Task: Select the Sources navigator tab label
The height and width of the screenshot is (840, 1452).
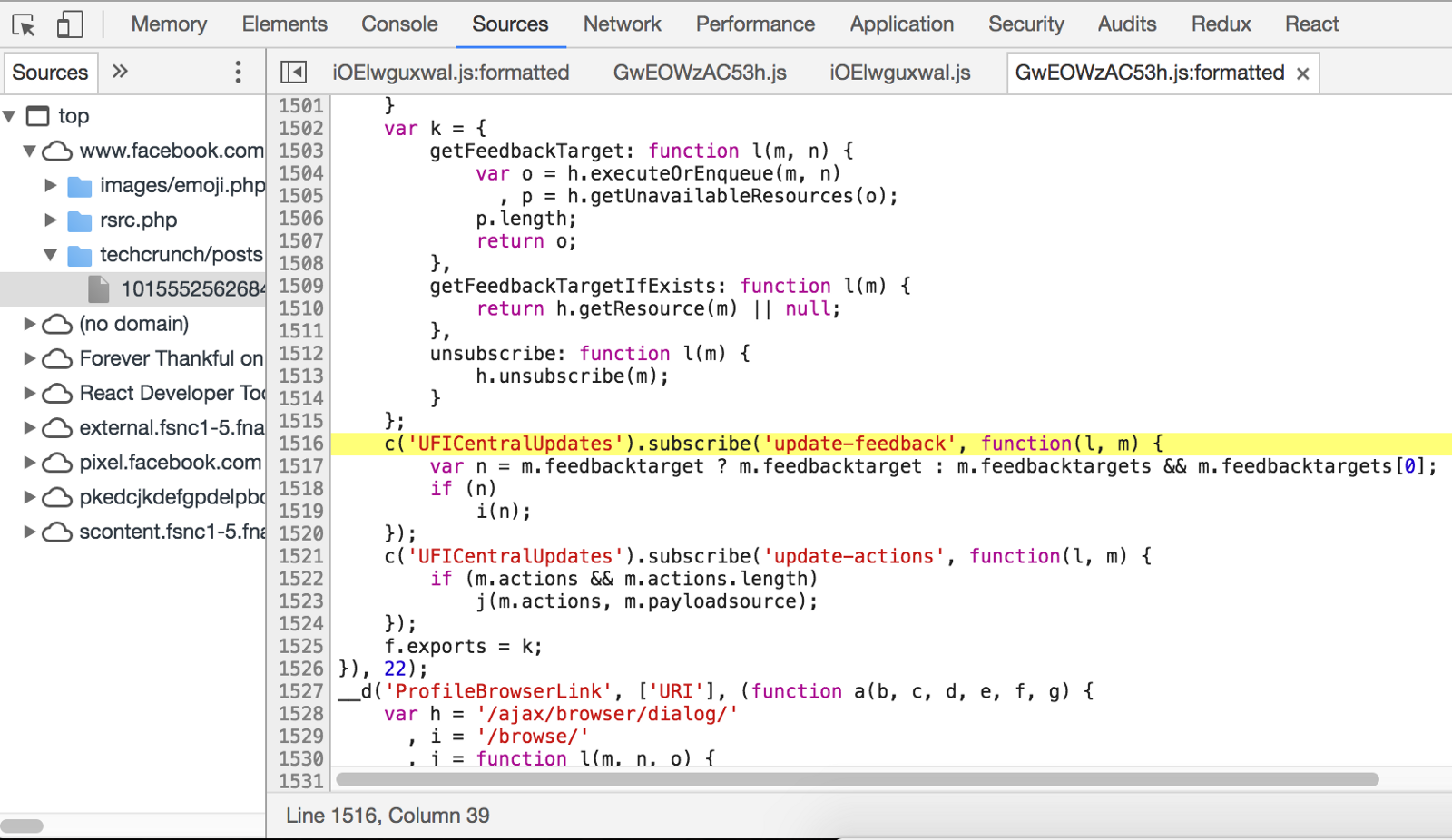Action: 50,72
